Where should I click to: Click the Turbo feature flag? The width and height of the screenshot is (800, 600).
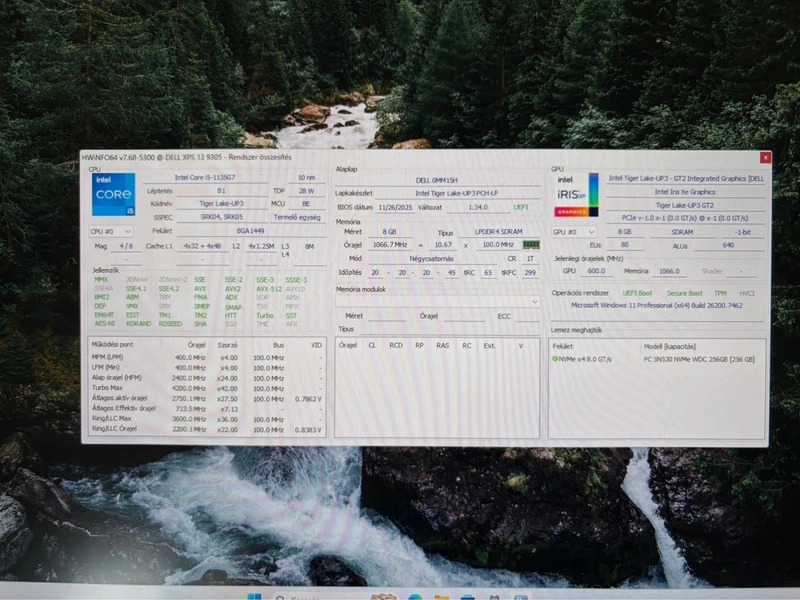click(265, 316)
